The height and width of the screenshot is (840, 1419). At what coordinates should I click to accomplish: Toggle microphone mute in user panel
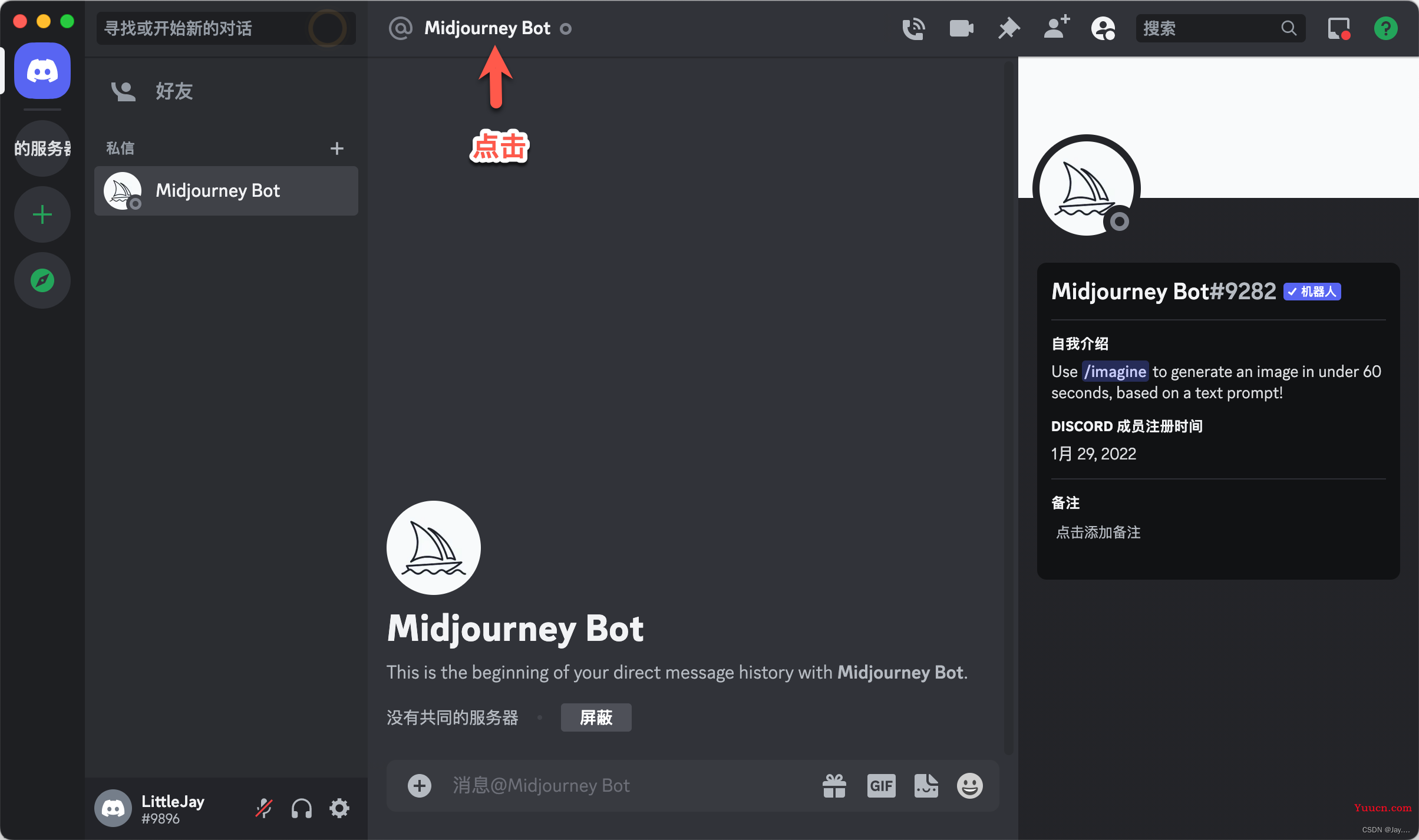point(264,808)
